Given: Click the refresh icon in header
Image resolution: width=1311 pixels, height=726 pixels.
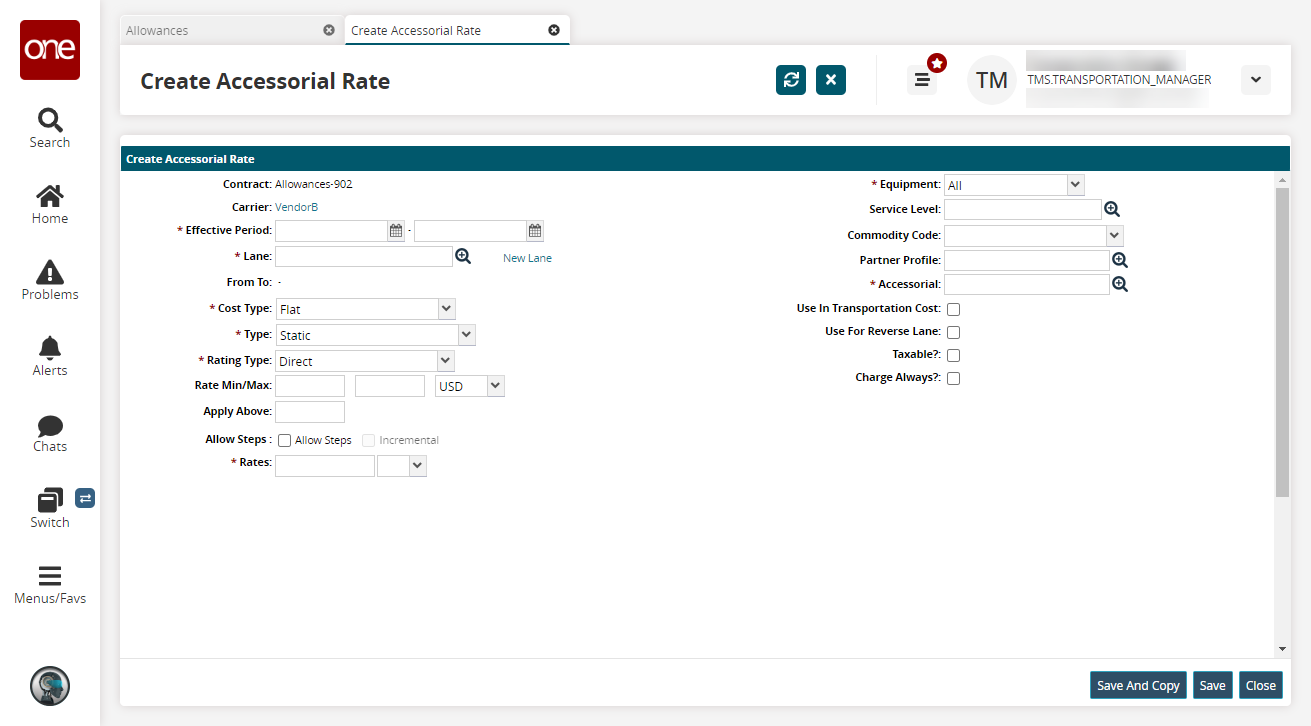Looking at the screenshot, I should pos(791,80).
